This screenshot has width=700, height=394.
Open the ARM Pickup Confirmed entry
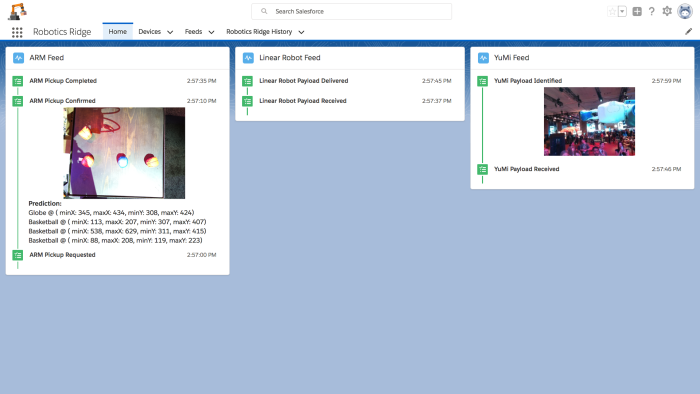tap(62, 101)
